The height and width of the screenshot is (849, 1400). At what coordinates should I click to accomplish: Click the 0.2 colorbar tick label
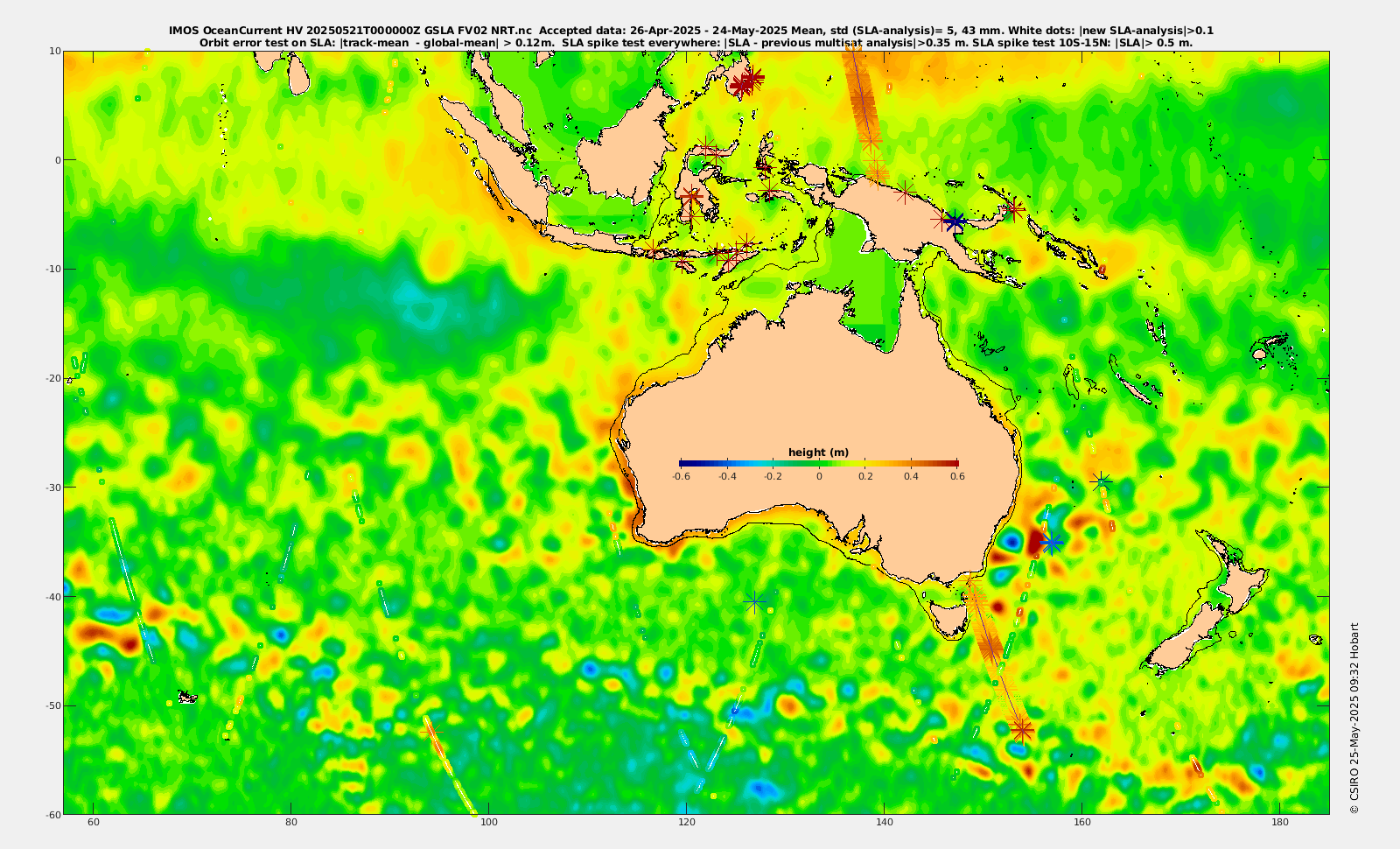(x=865, y=477)
